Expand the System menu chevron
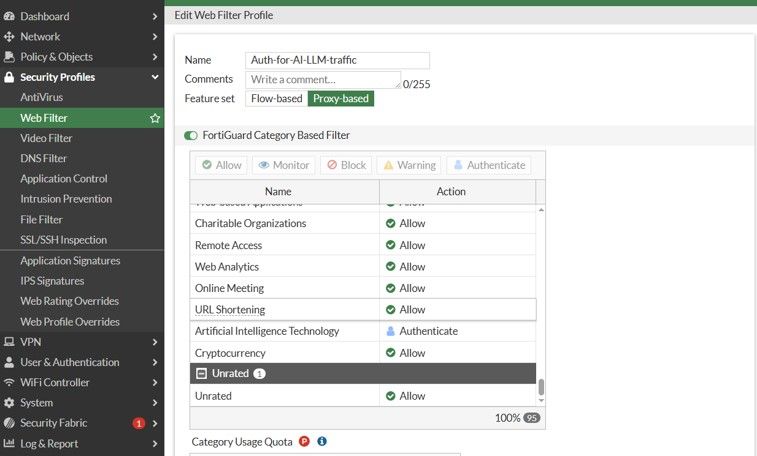This screenshot has height=456, width=757. [154, 402]
